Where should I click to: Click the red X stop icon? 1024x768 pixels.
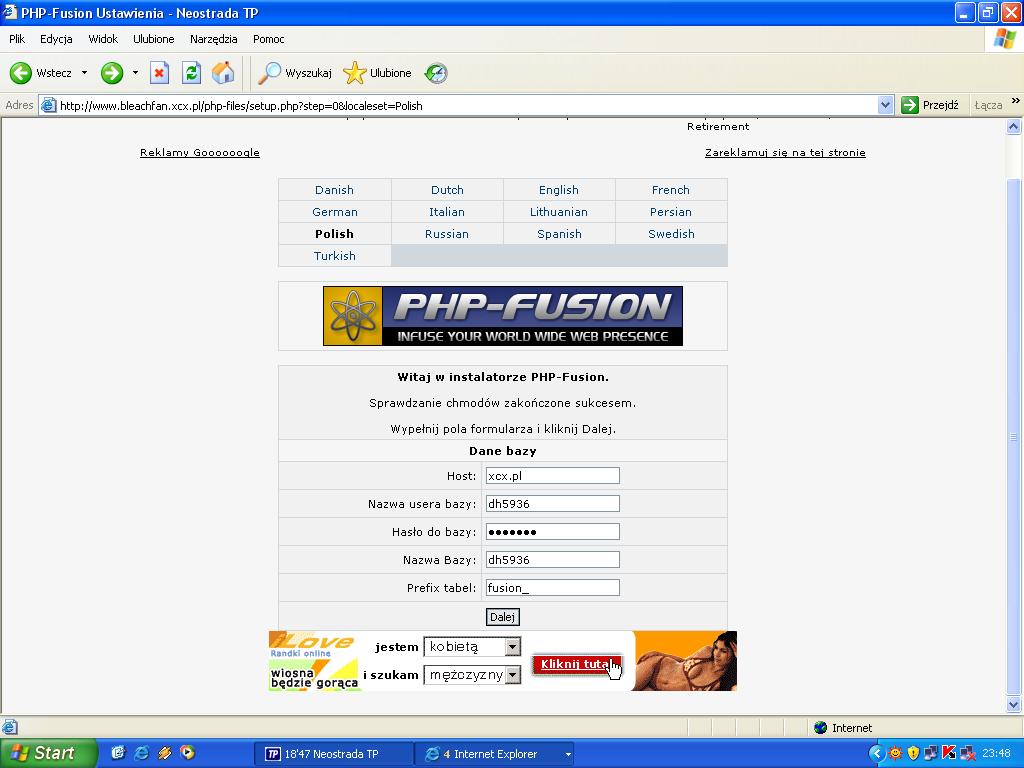159,73
